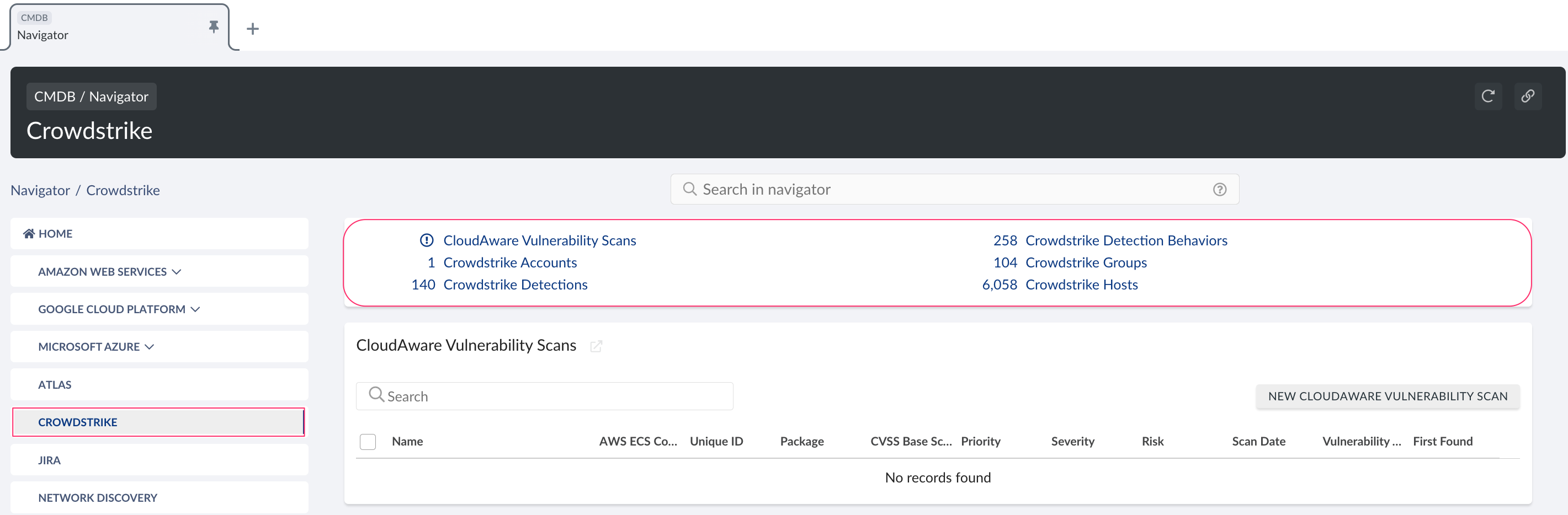Open a new tab with plus icon

coord(253,29)
